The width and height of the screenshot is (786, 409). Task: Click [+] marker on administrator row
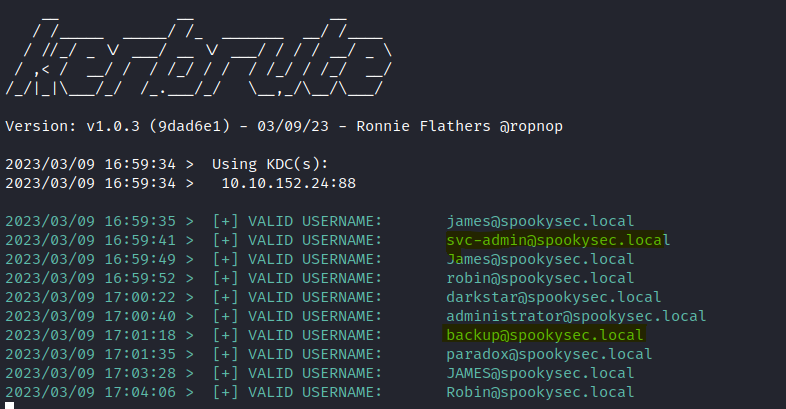click(226, 316)
